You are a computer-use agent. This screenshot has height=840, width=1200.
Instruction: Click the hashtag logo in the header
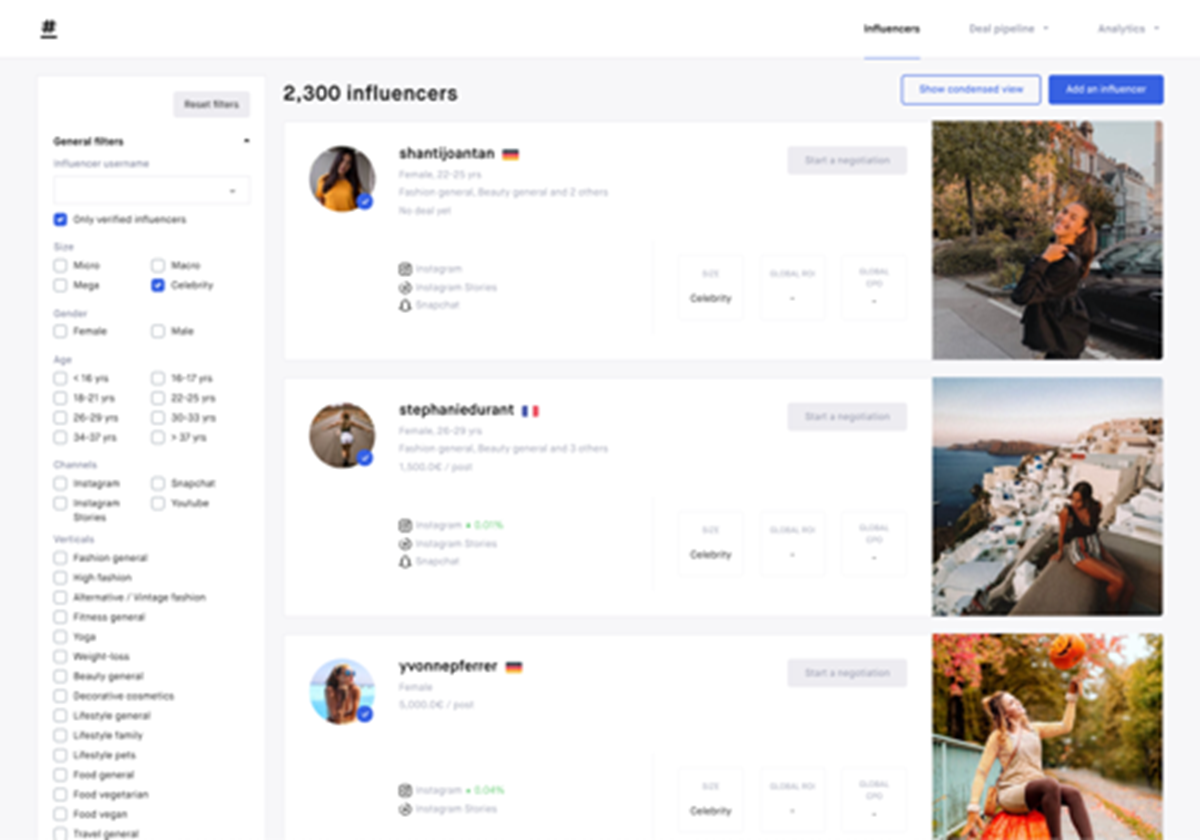[49, 29]
